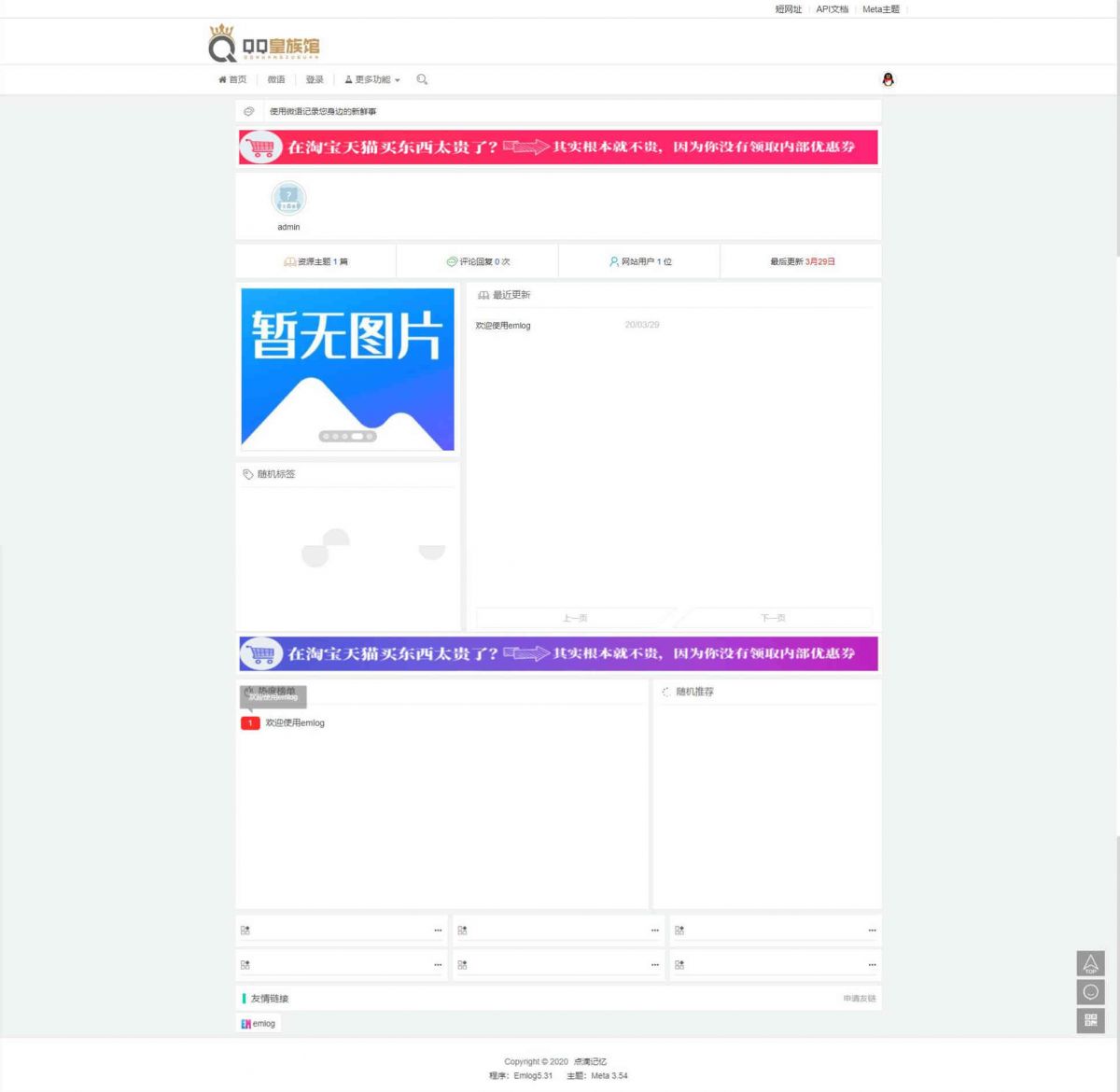Click article 欢迎使用emlog in hot ranking
Image resolution: width=1120 pixels, height=1092 pixels.
point(294,722)
